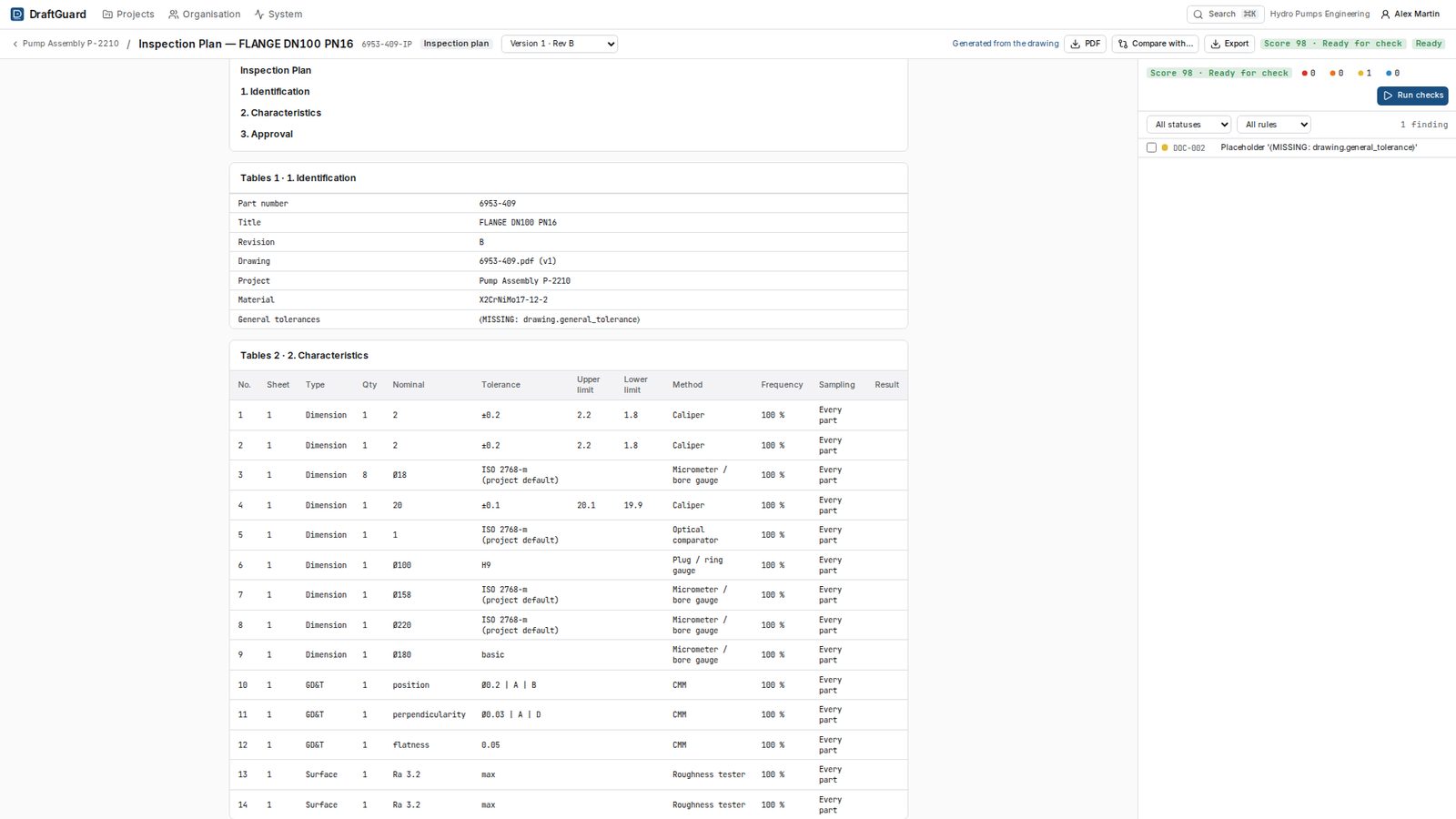The width and height of the screenshot is (1456, 819).
Task: Click the DraftGuard logo icon
Action: [16, 15]
